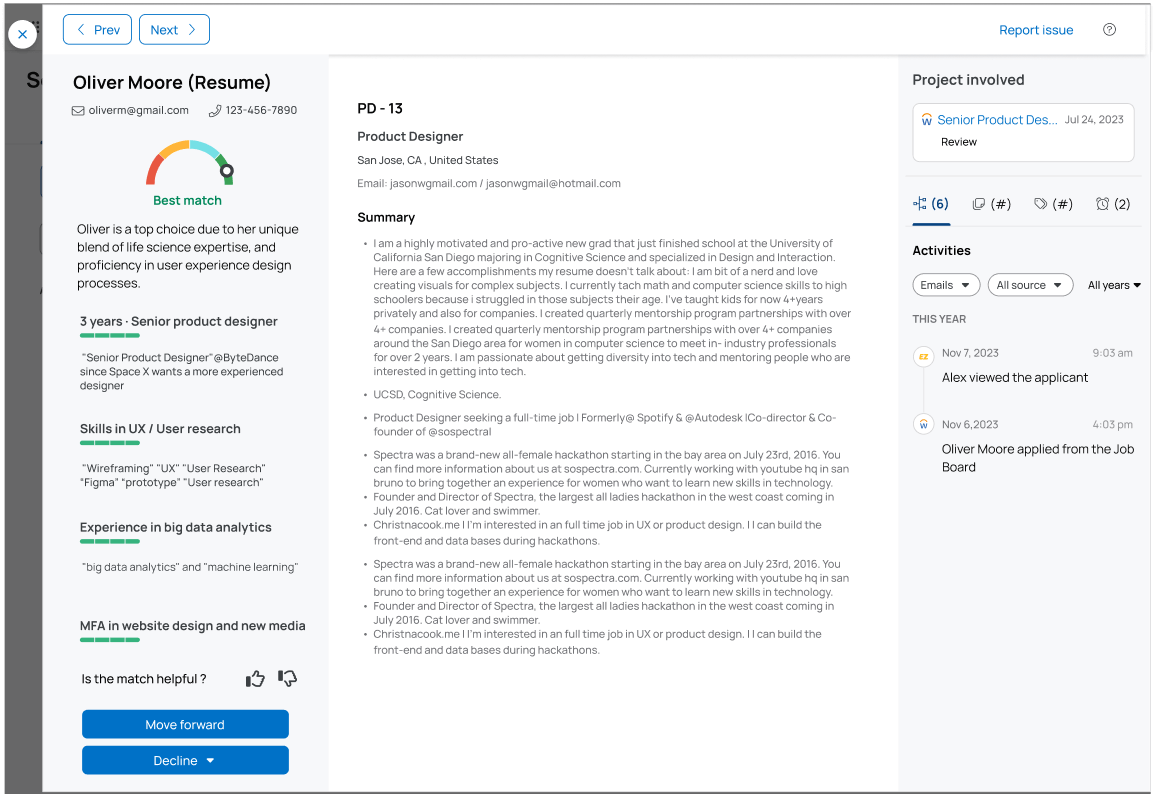This screenshot has width=1154, height=794.
Task: Click the thumbs up helpful icon
Action: [x=256, y=679]
